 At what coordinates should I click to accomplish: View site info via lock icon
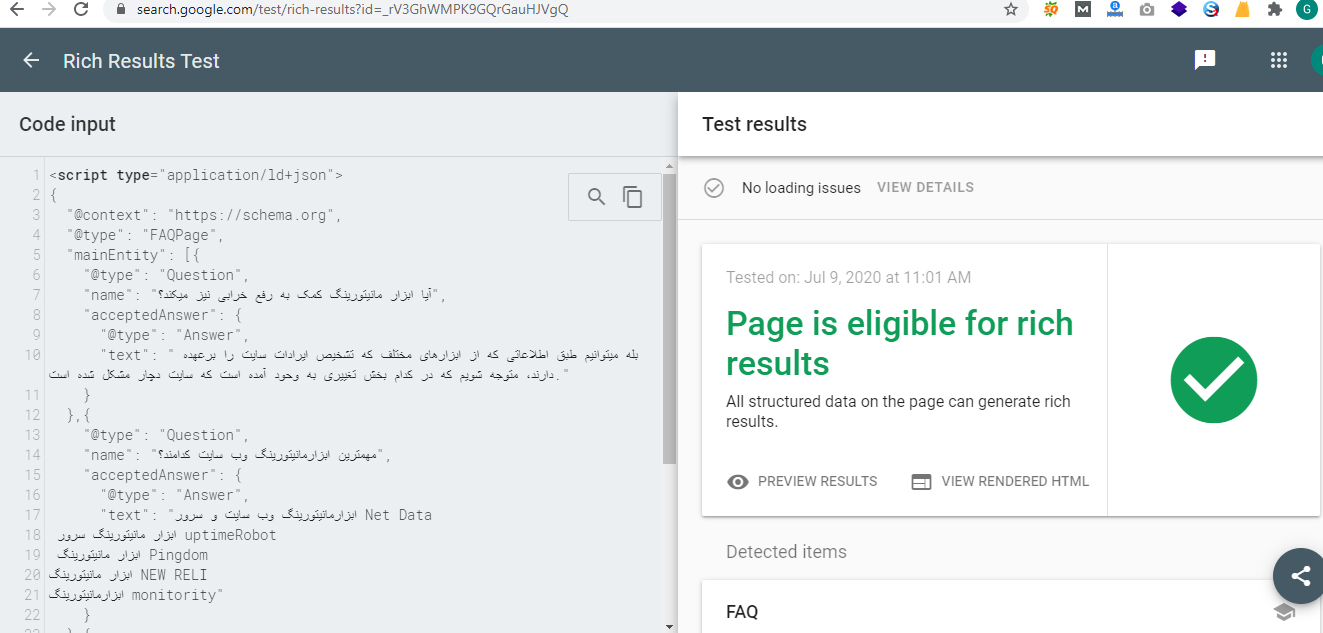121,9
